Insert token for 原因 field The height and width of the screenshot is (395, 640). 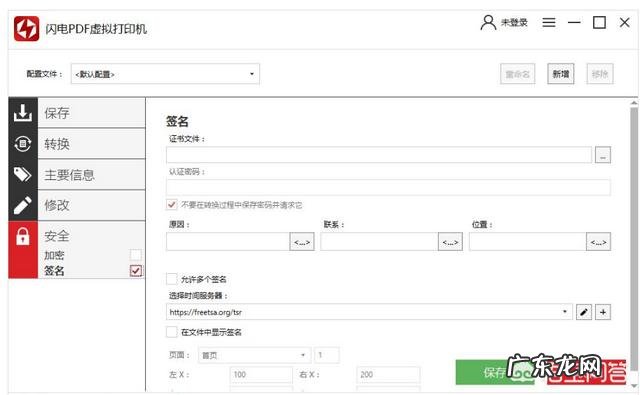click(302, 242)
